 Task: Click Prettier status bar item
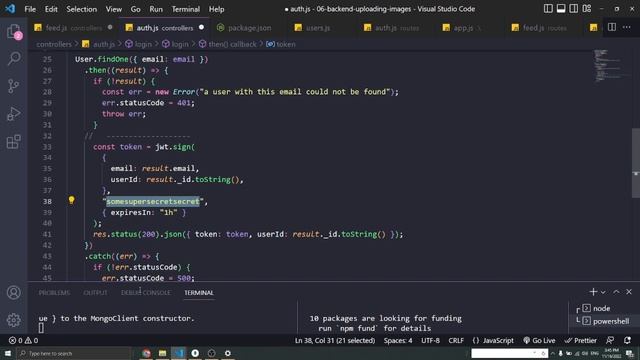point(580,340)
